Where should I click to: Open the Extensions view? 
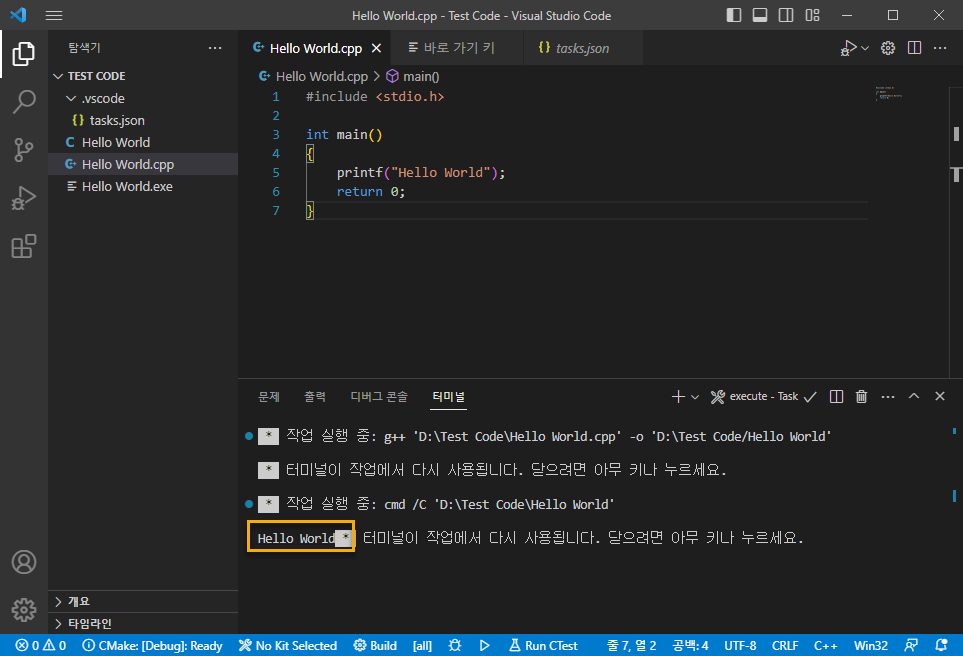pos(23,246)
